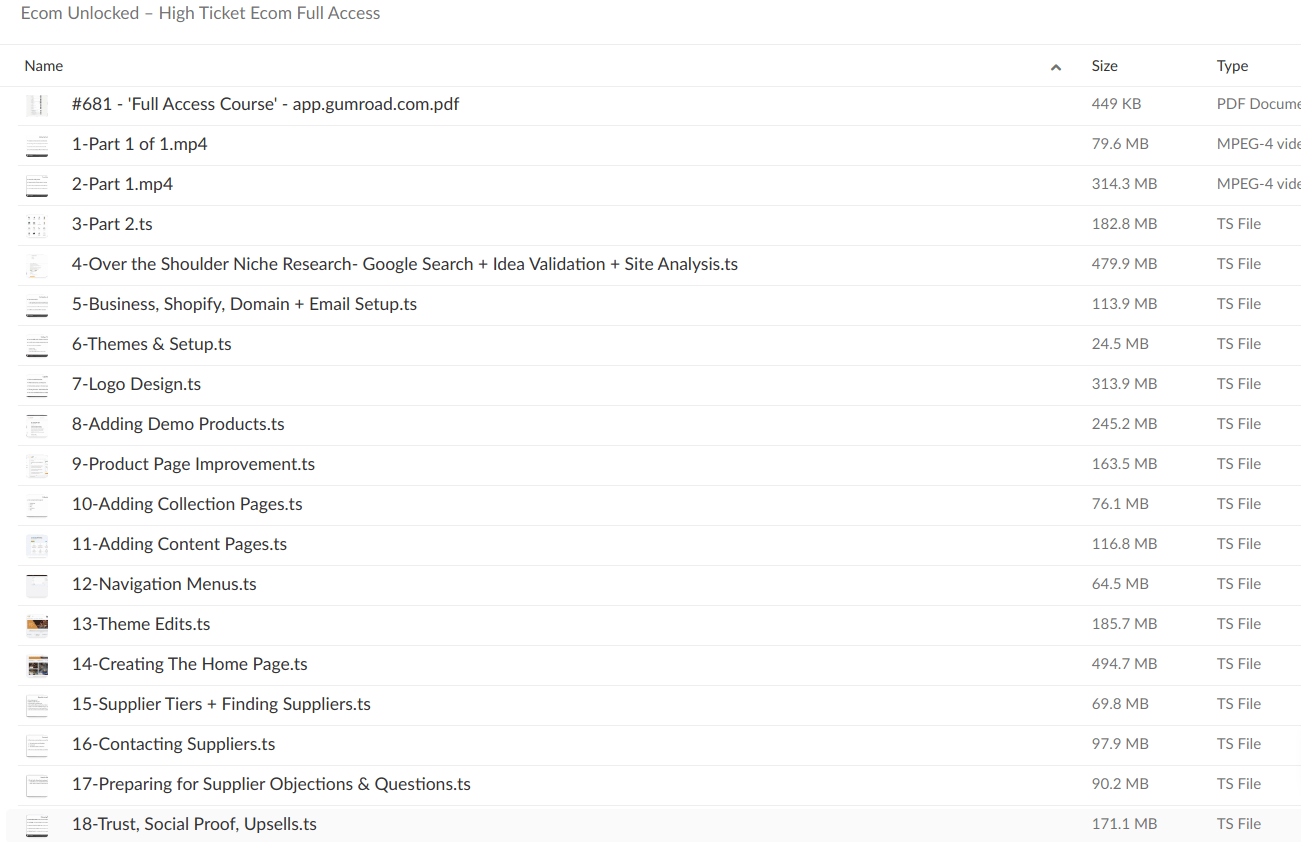Click thumbnail for 8-Adding Demo Products.ts

[x=37, y=425]
